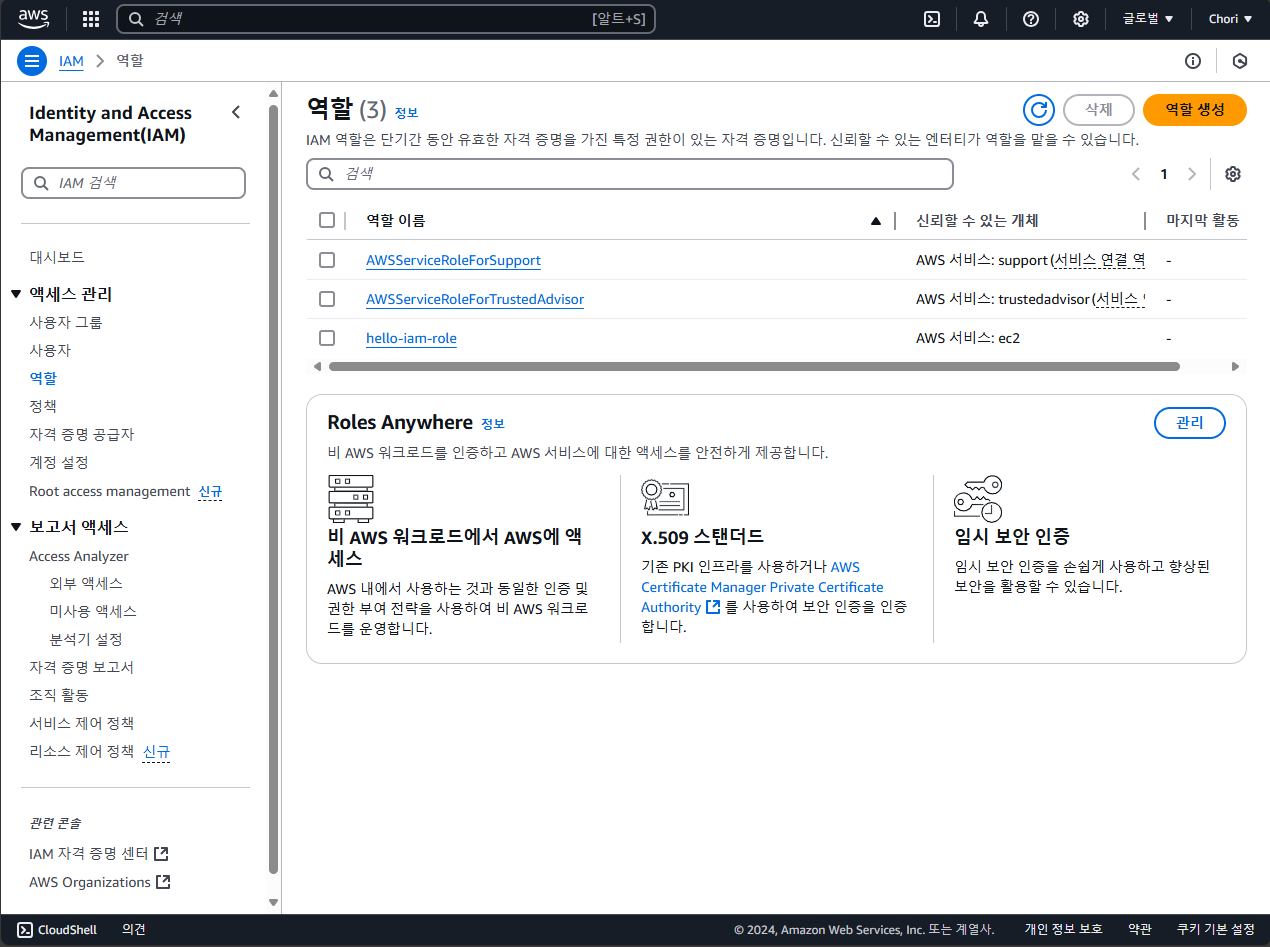Open CloudShell icon in top navigation bar
This screenshot has width=1270, height=947.
[931, 19]
